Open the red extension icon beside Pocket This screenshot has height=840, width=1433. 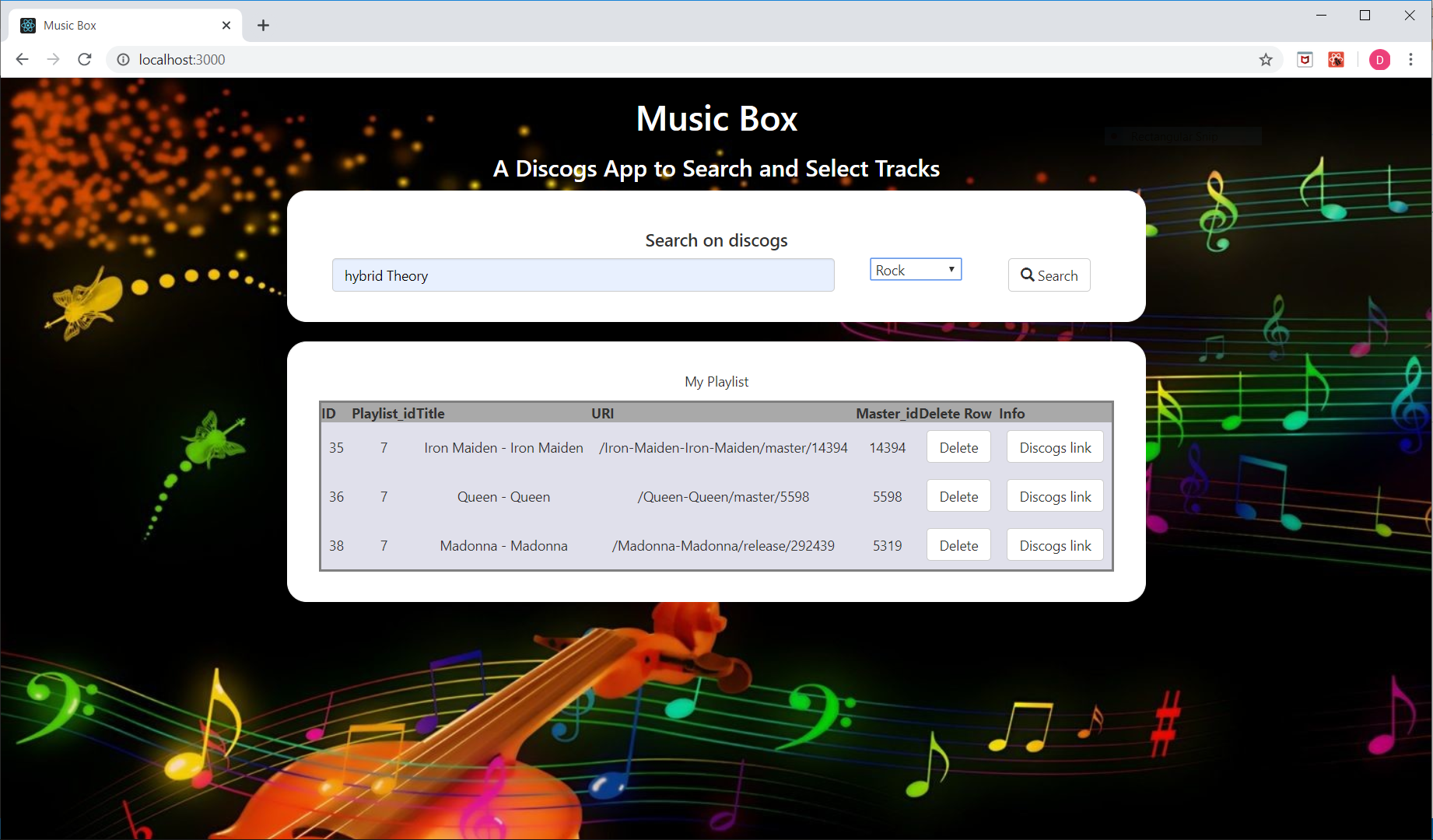coord(1336,60)
